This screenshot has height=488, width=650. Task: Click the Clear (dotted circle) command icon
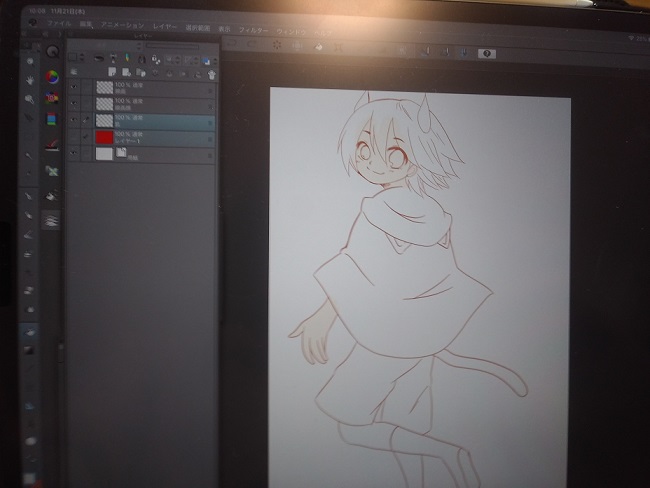[276, 45]
